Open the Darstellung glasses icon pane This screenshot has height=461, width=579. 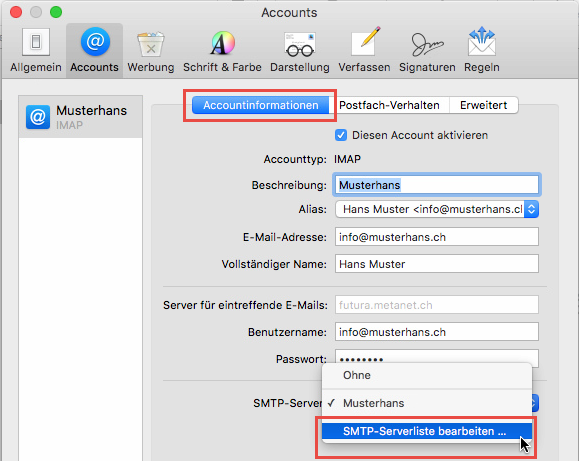point(300,50)
